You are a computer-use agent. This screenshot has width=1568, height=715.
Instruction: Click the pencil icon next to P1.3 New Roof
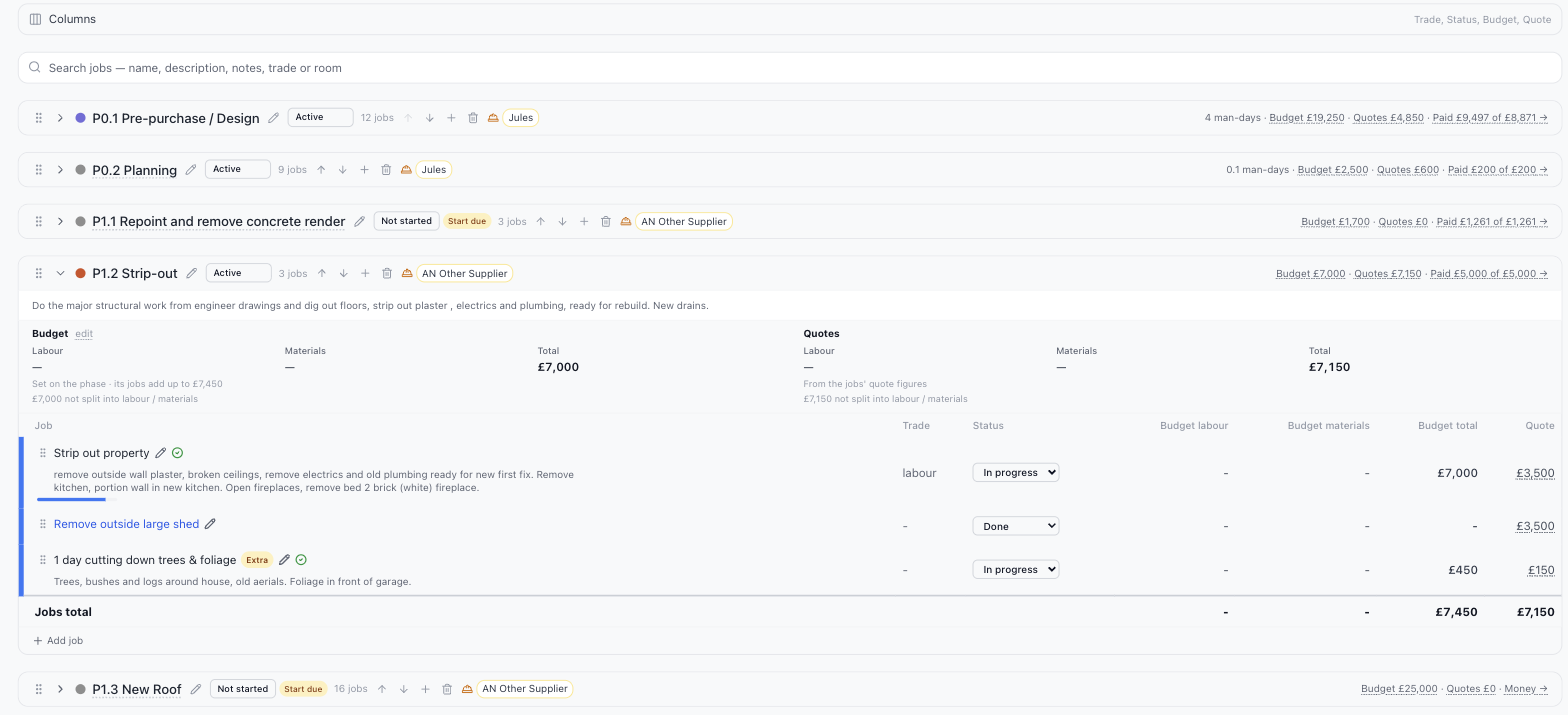196,689
